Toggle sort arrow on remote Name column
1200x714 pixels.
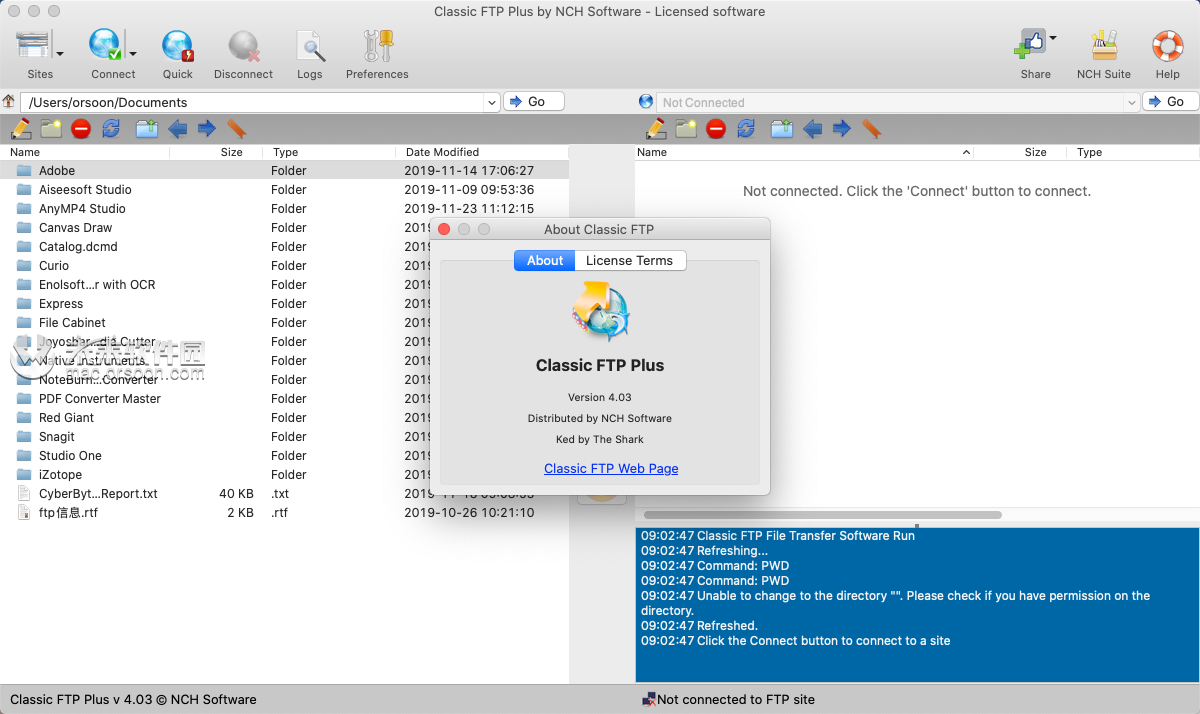pyautogui.click(x=966, y=152)
